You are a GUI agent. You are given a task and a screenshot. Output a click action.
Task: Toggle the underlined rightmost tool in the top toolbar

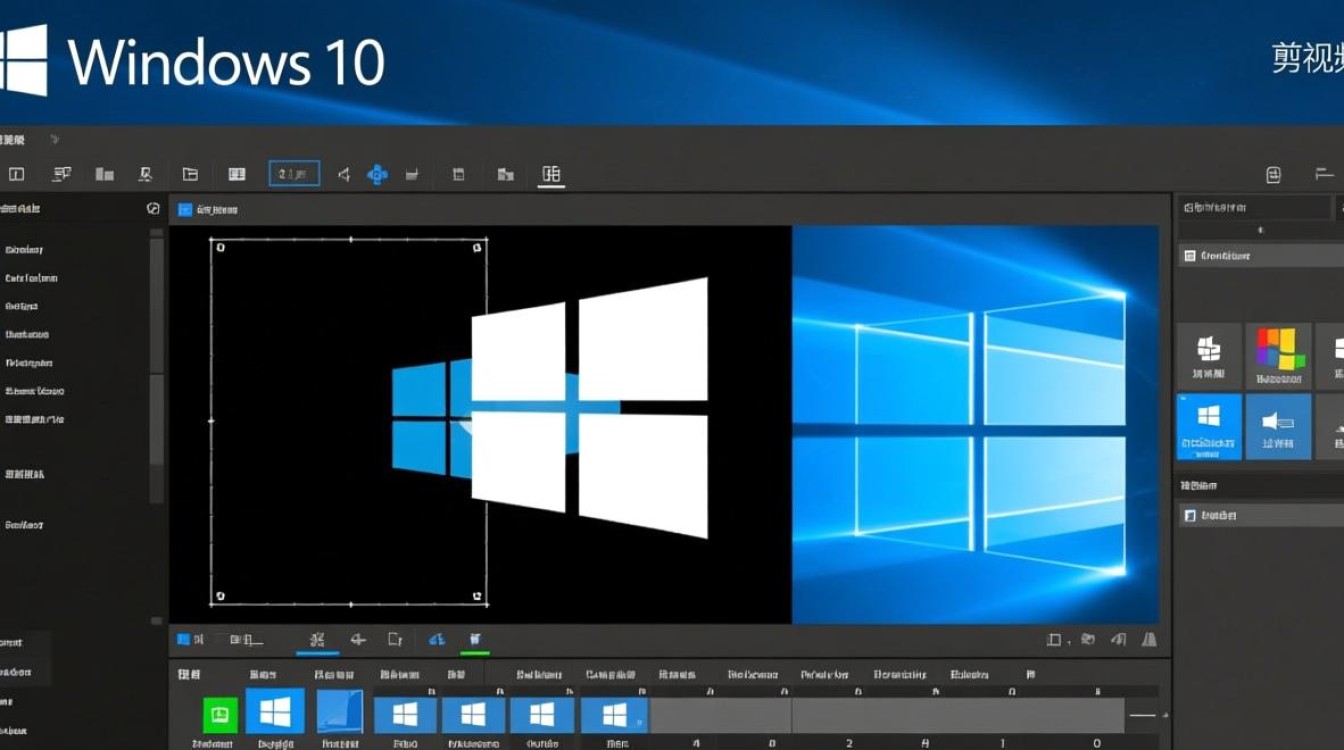point(550,173)
